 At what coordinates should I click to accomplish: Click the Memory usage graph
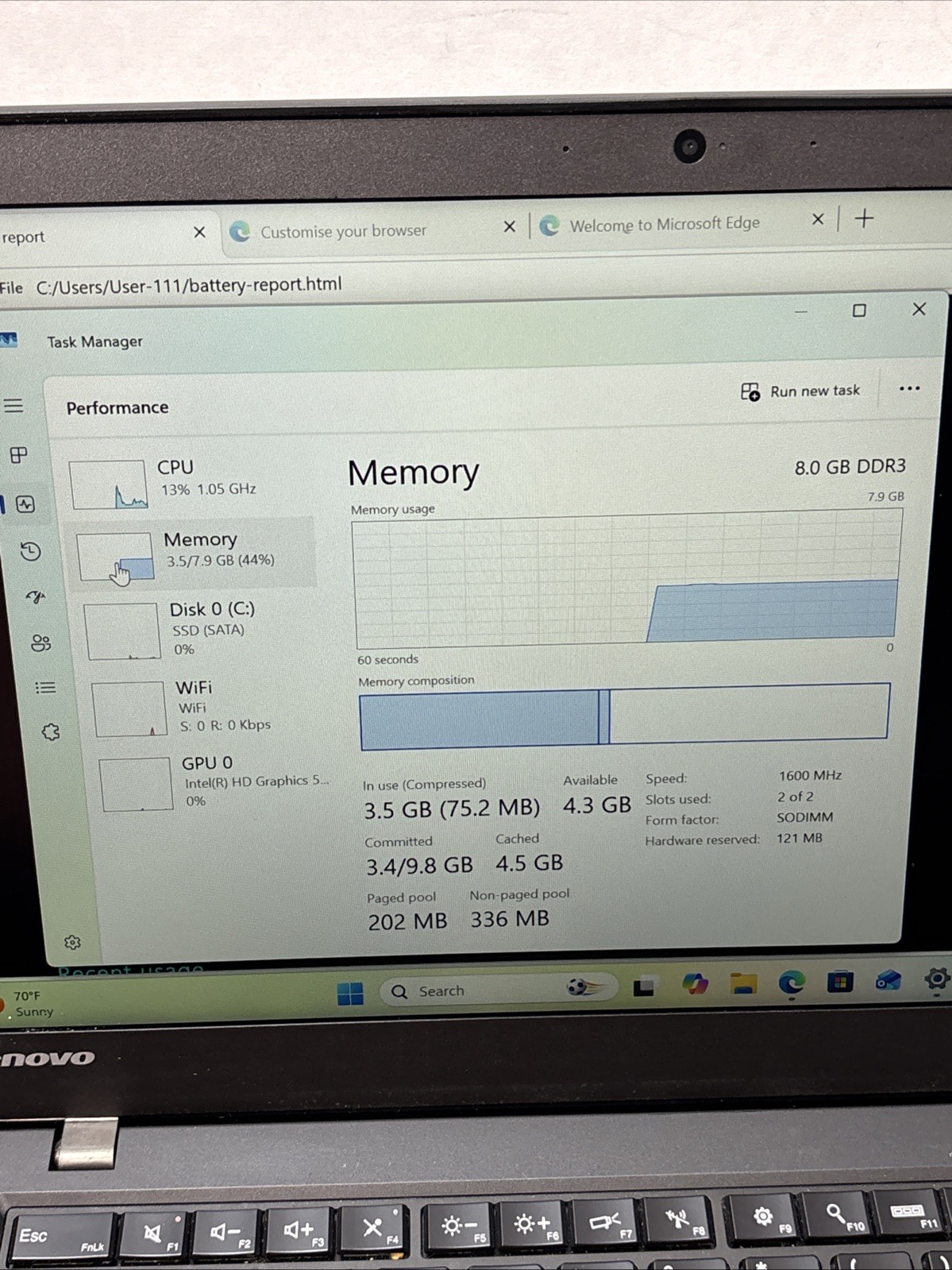point(627,579)
